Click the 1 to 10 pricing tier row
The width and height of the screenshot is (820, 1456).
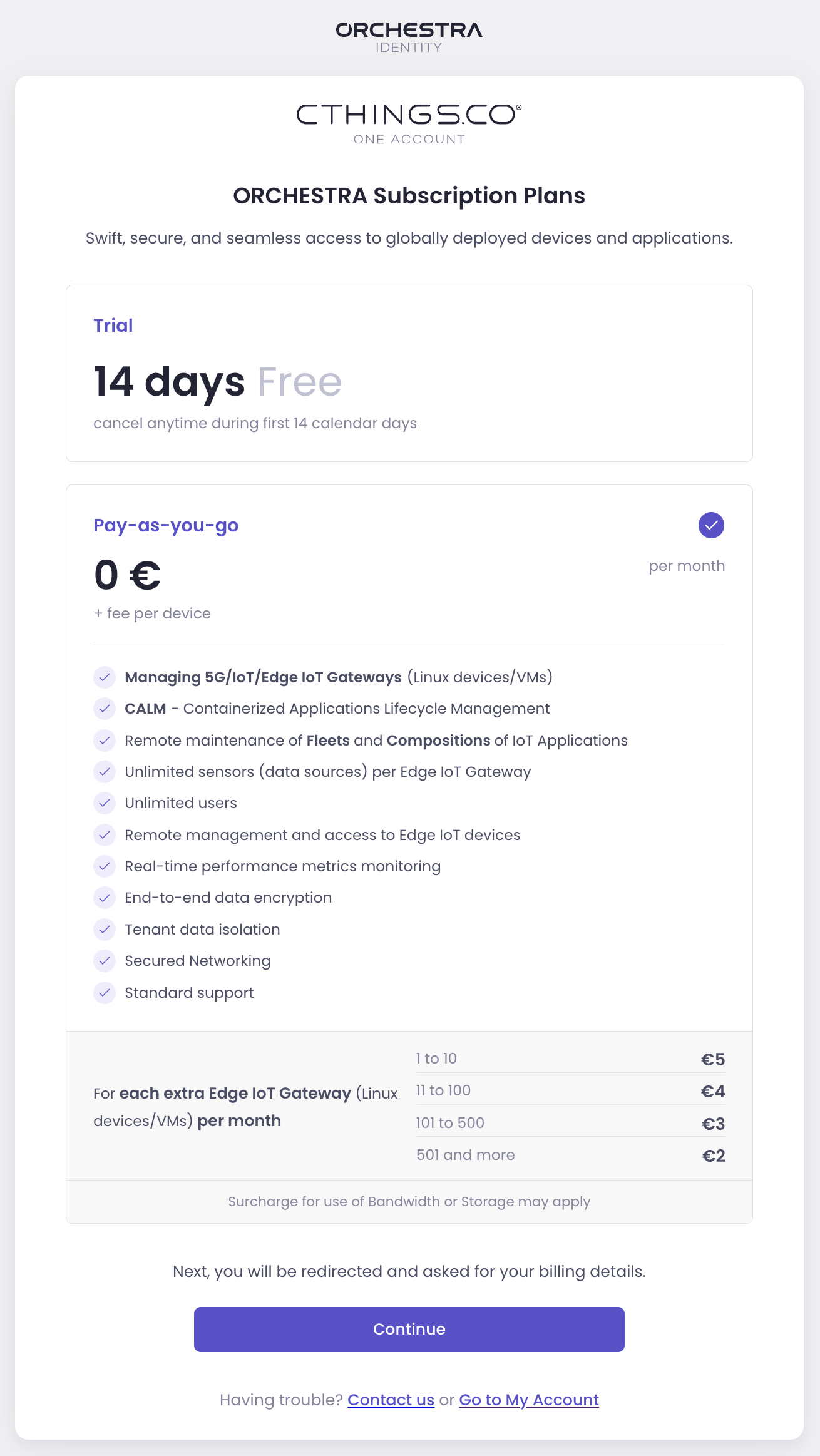570,1059
